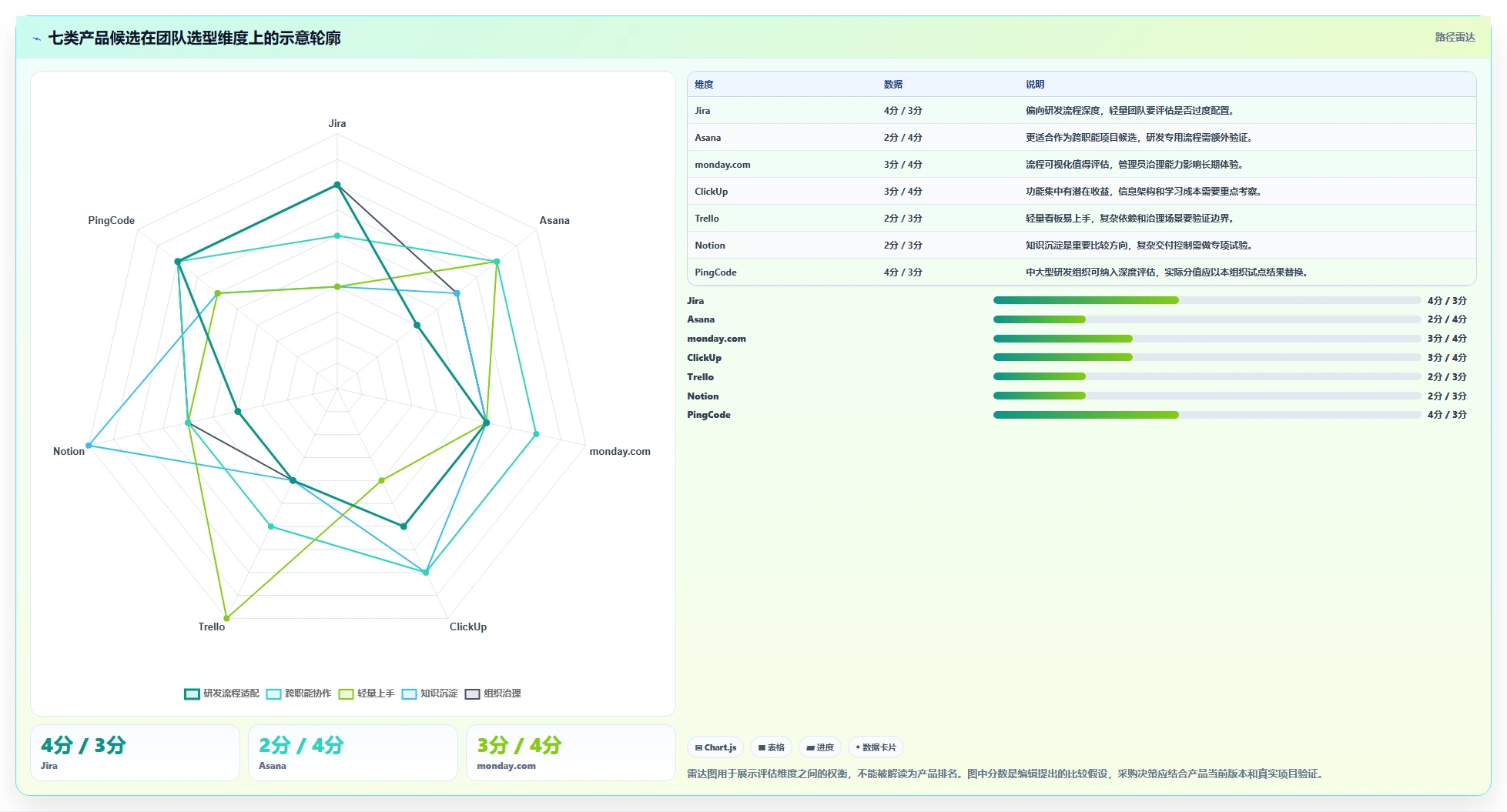The image size is (1507, 812).
Task: Click the footnote text starting with 雷达图用于展示
Action: (1006, 774)
